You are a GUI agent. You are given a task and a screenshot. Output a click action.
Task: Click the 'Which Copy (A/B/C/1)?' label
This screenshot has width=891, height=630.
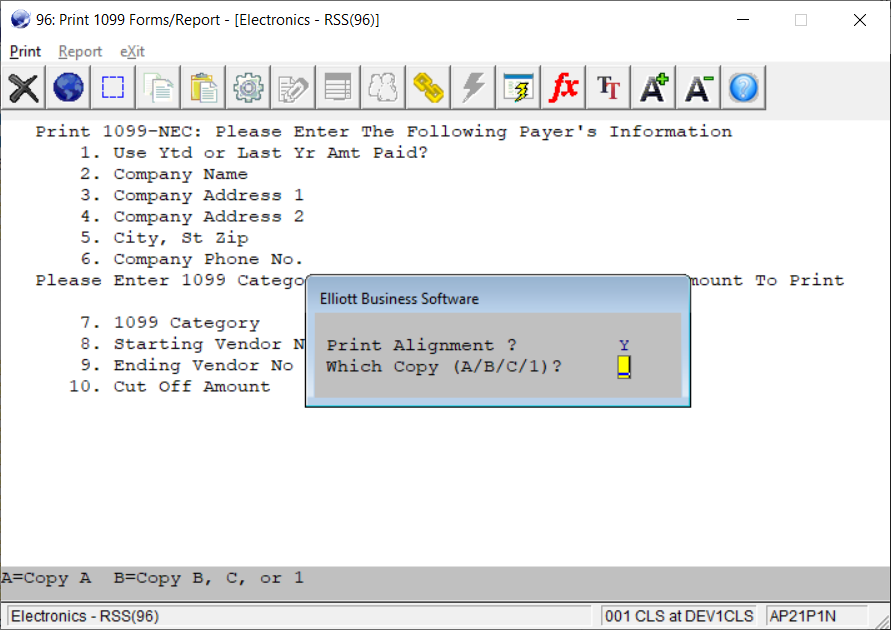(x=444, y=366)
